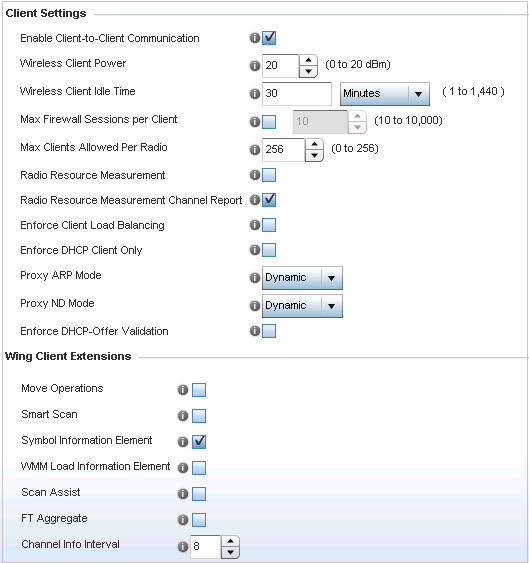Screen dimensions: 529x563
Task: Open the Minutes unit dropdown
Action: click(x=385, y=94)
